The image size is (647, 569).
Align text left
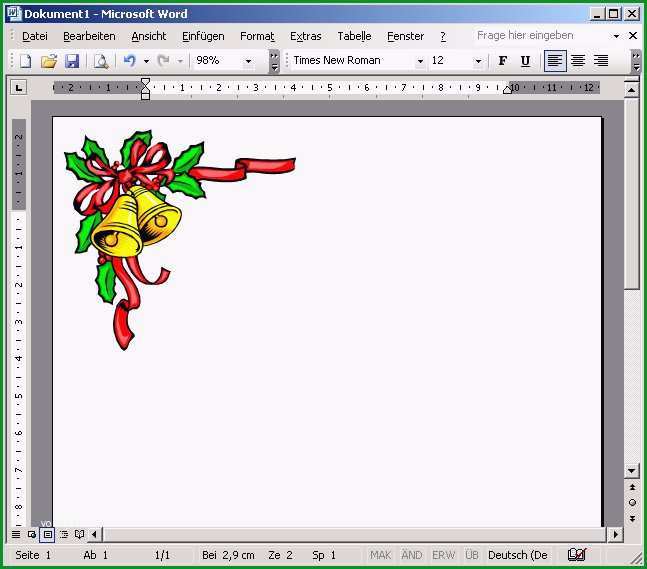click(x=555, y=61)
